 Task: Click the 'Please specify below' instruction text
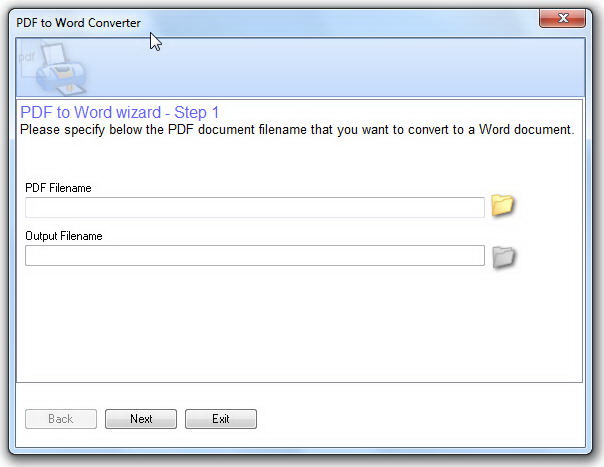click(x=297, y=130)
